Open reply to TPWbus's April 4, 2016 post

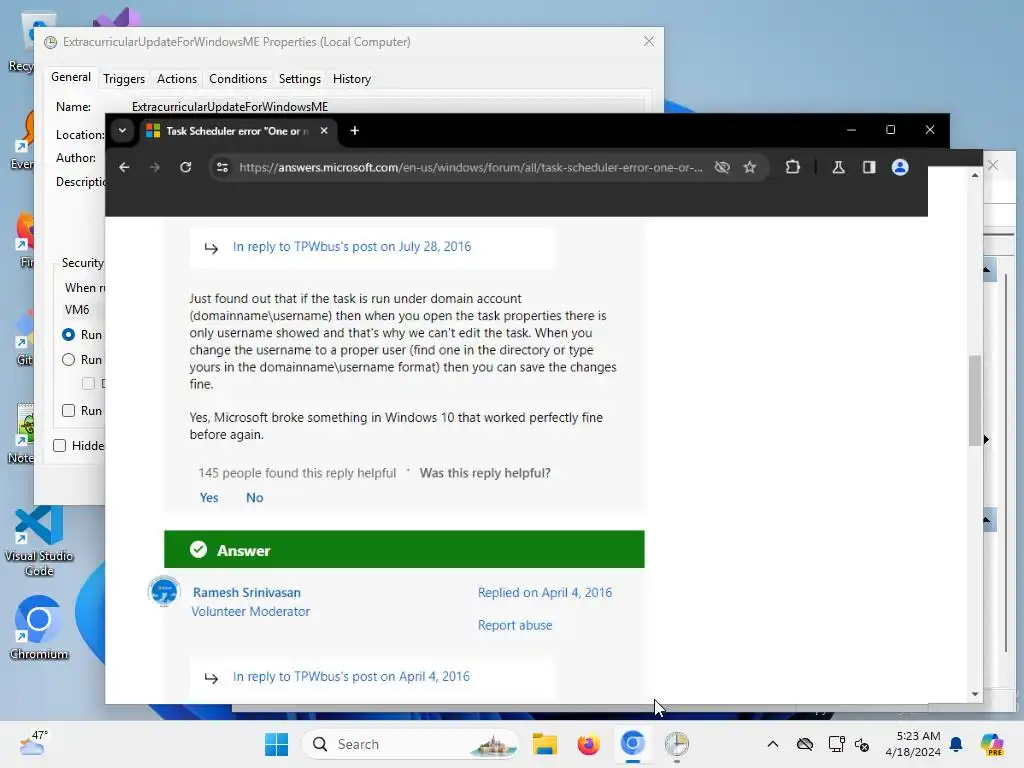pyautogui.click(x=351, y=676)
